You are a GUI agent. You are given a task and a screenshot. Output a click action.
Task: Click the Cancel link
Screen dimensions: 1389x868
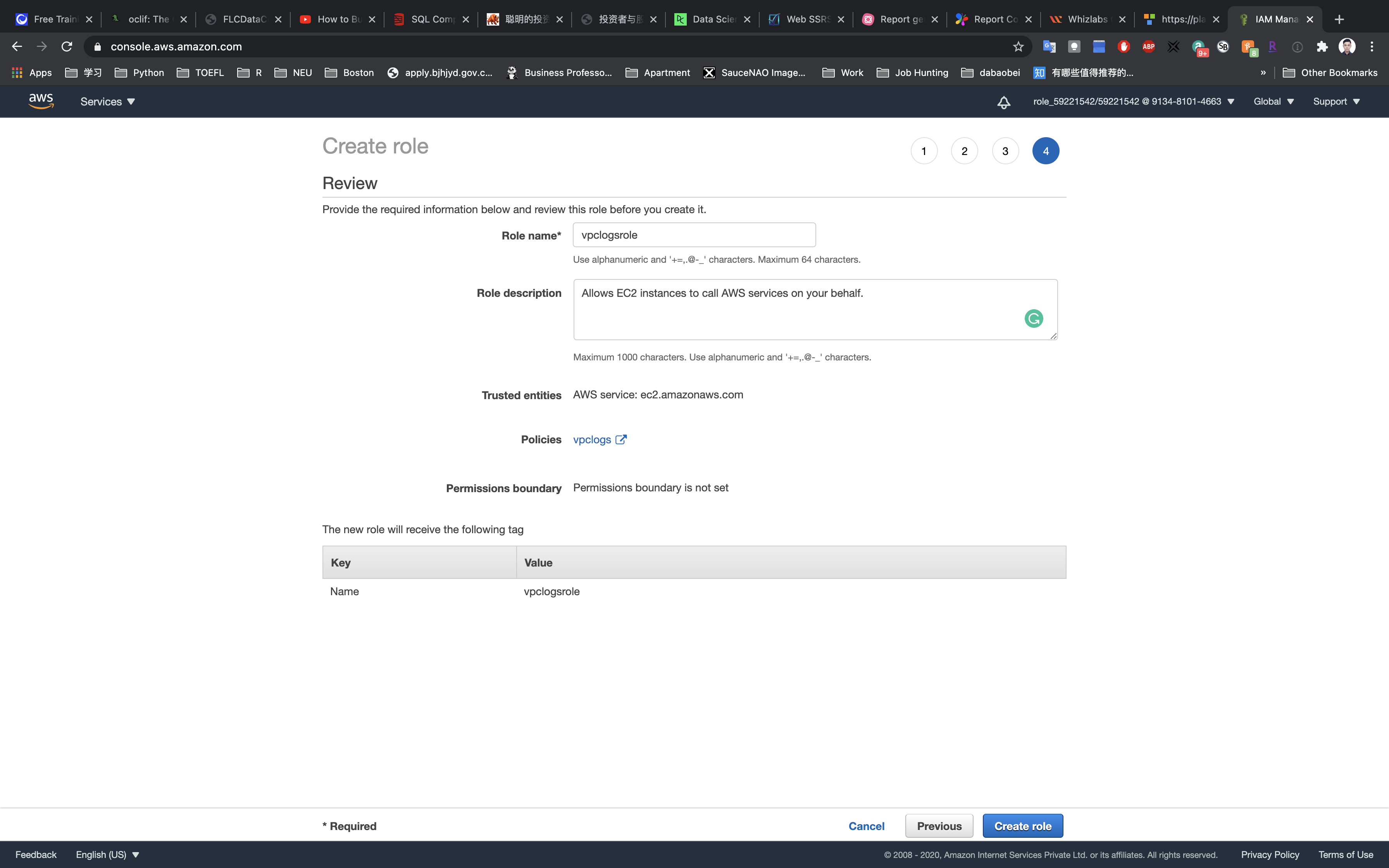click(866, 826)
